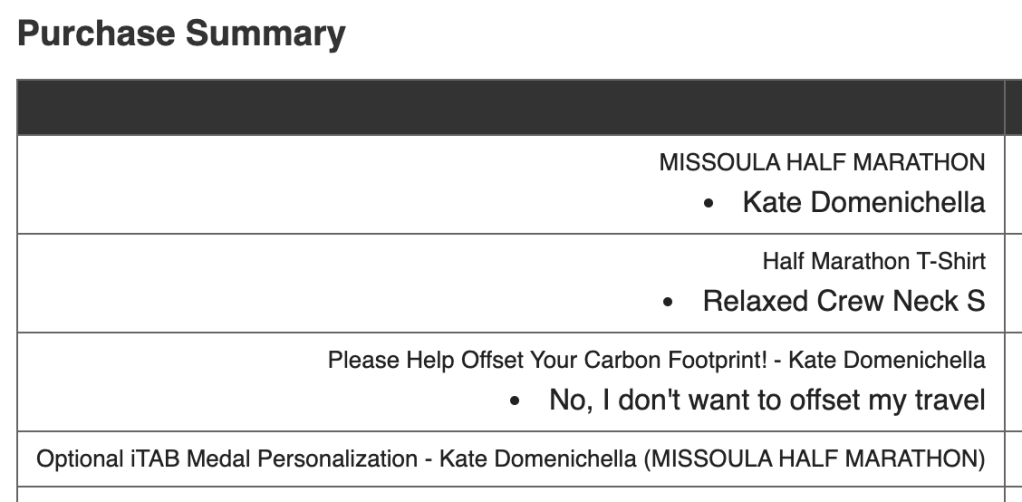
Task: Select the Half Marathon T-Shirt label
Action: click(x=874, y=261)
